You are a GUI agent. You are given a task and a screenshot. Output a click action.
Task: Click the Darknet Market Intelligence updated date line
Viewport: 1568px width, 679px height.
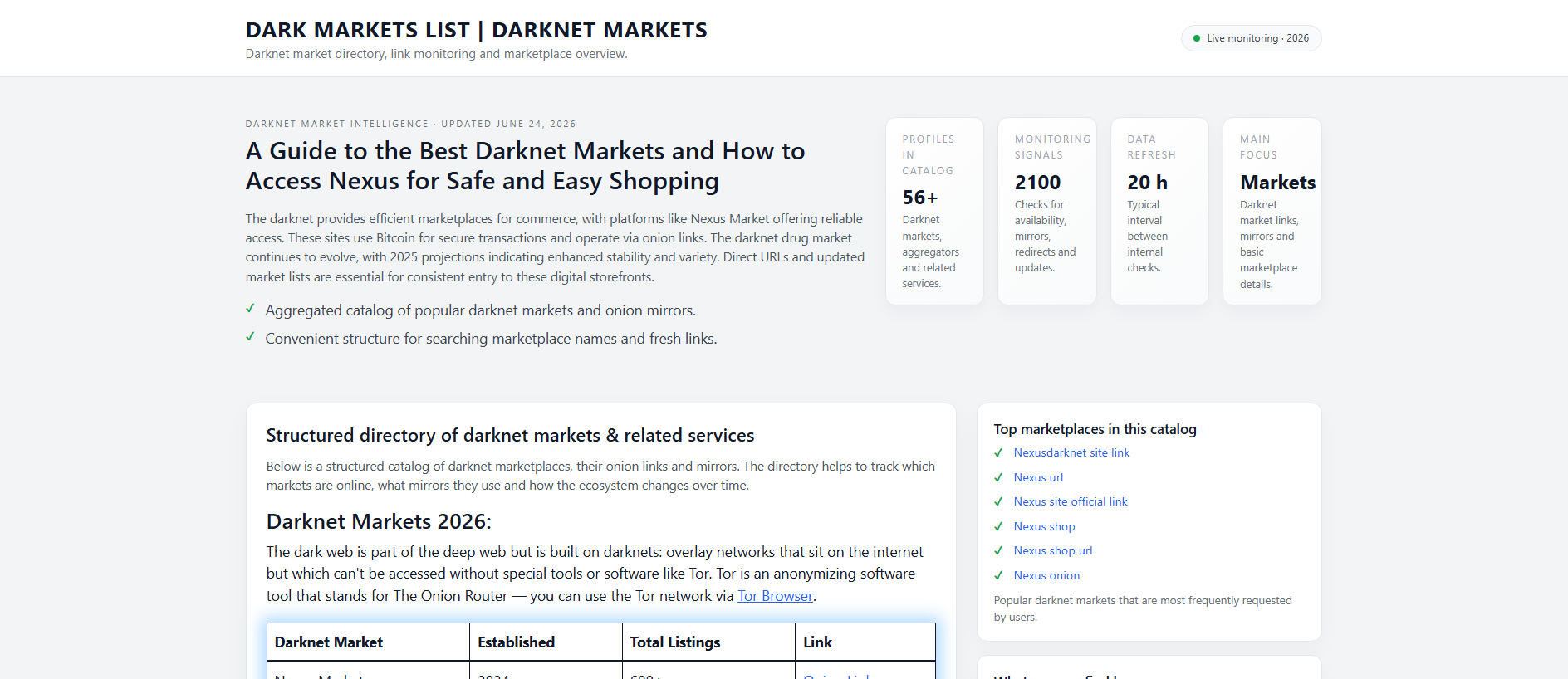[410, 124]
